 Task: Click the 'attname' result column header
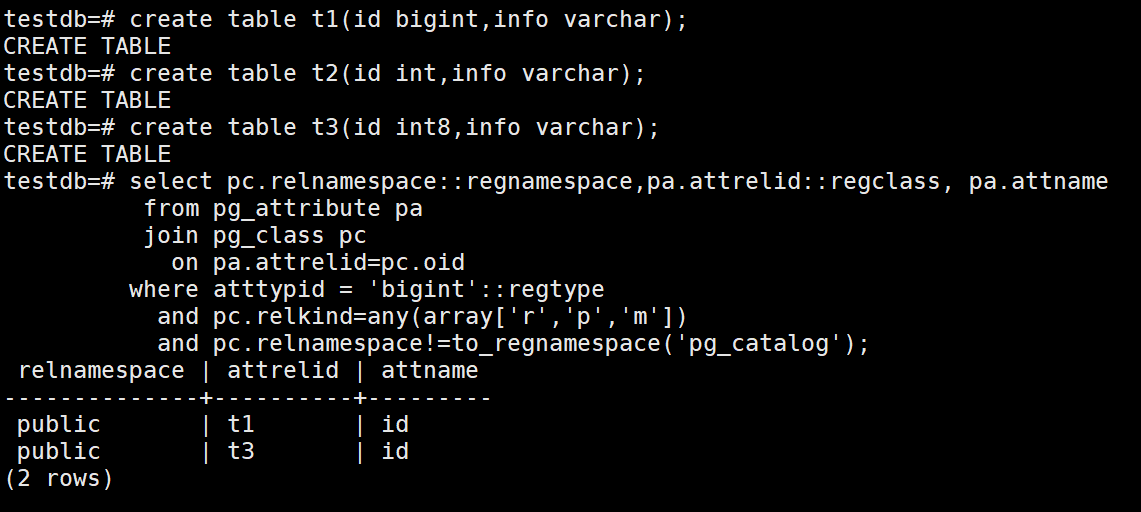[x=430, y=371]
